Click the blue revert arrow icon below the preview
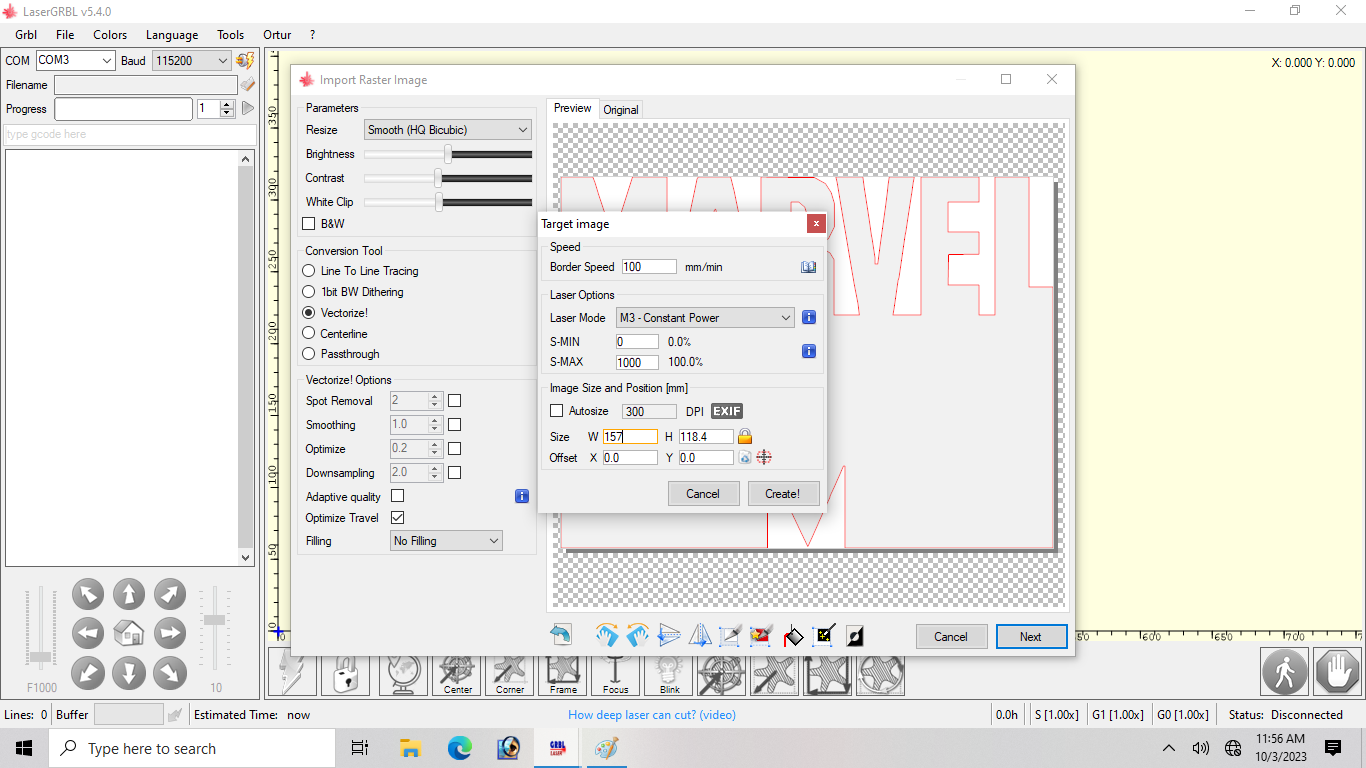 click(561, 635)
